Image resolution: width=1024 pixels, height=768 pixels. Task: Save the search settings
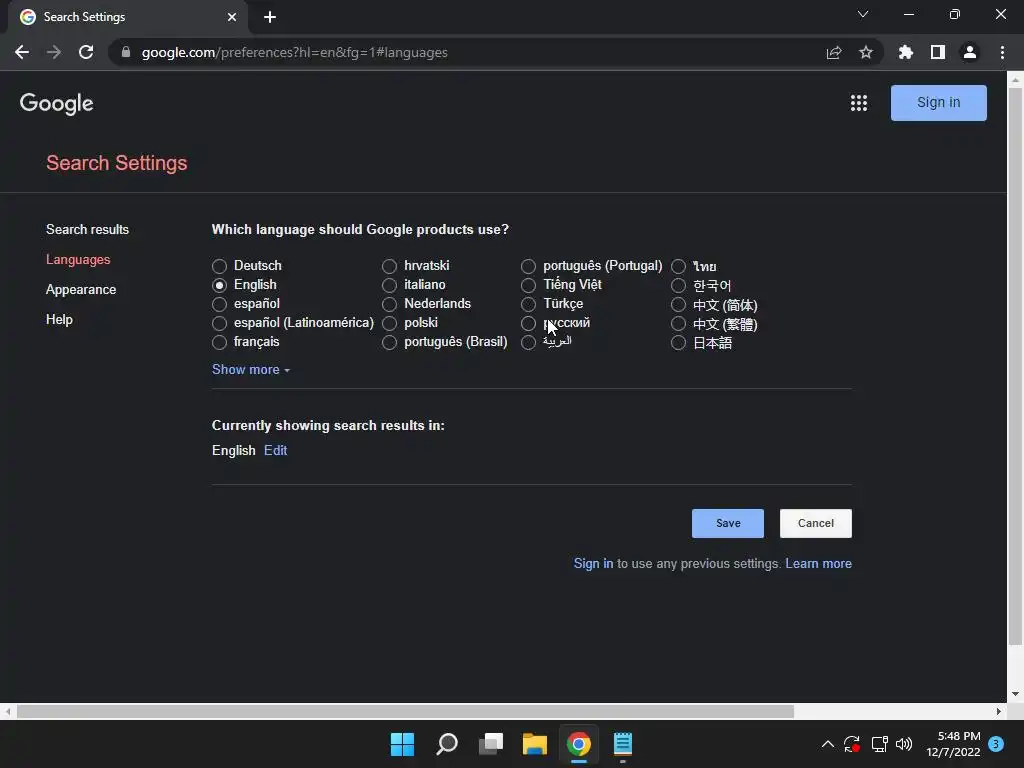pyautogui.click(x=728, y=523)
